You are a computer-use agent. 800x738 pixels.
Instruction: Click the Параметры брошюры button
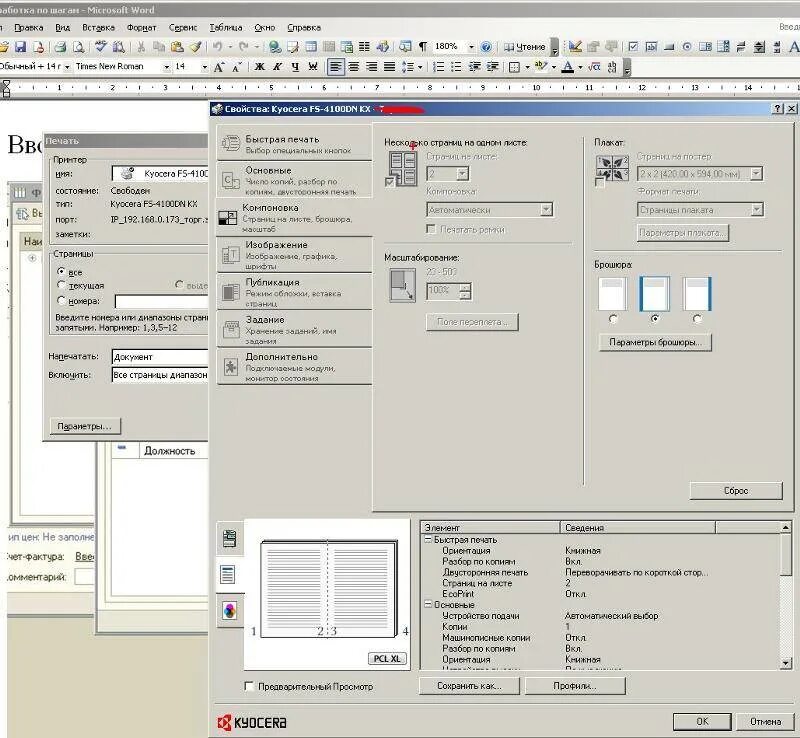[x=655, y=342]
